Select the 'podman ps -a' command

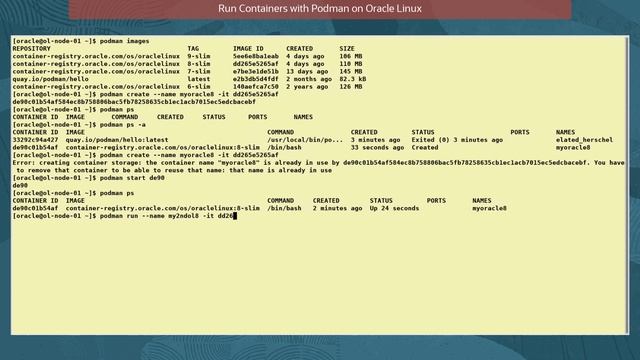[123, 124]
